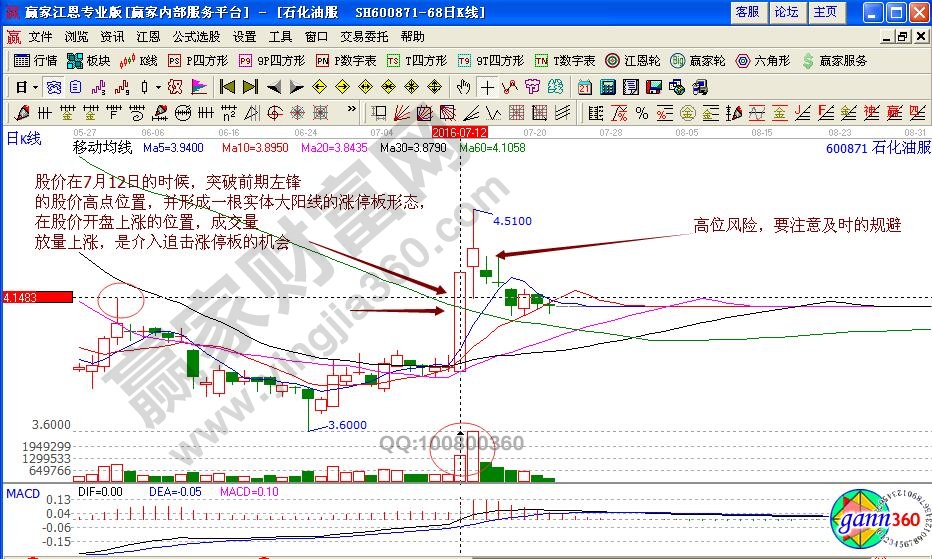Click the 客服 button in title bar

tap(747, 12)
